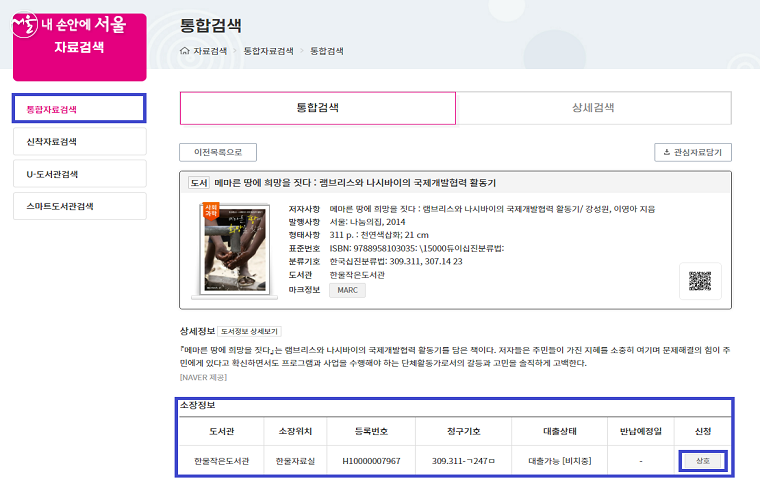Switch to the 통합검색 tab
Screen dimensions: 760x485
coord(317,108)
